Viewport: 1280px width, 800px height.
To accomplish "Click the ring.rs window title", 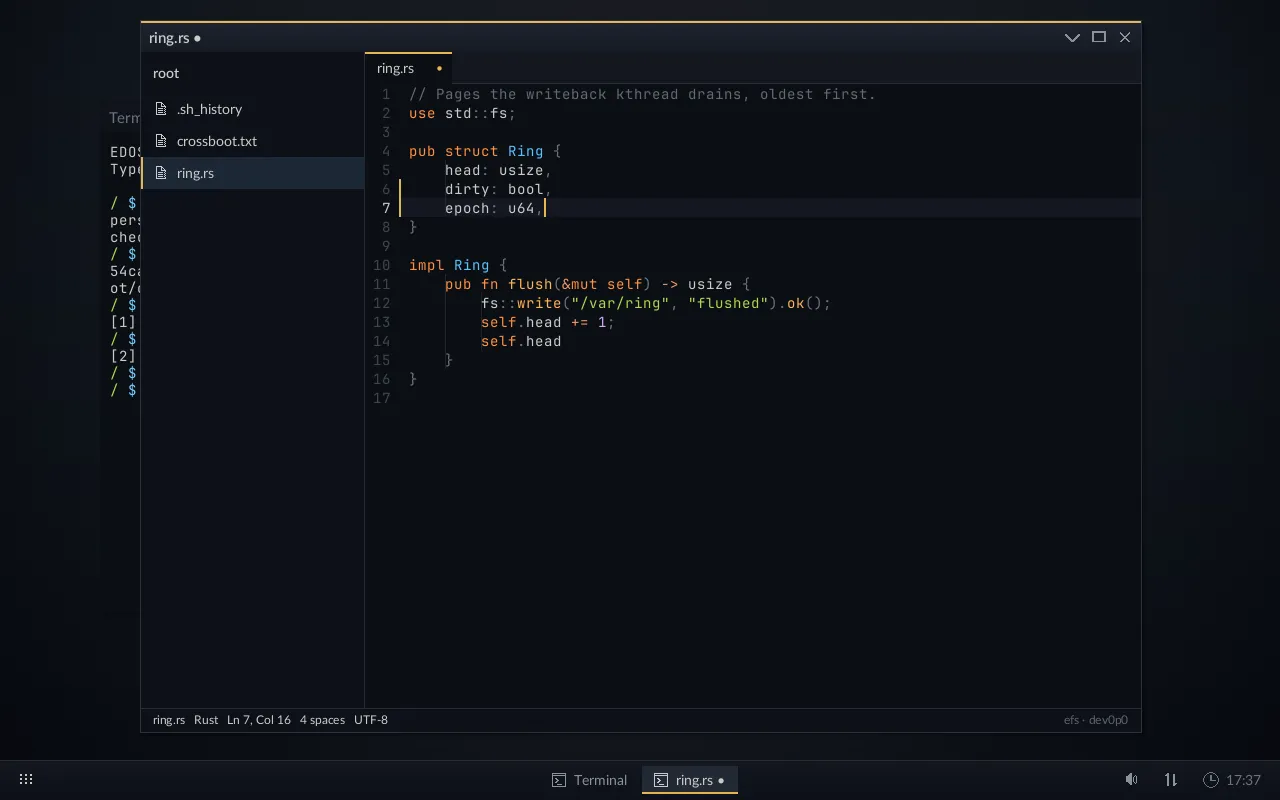I will [175, 38].
